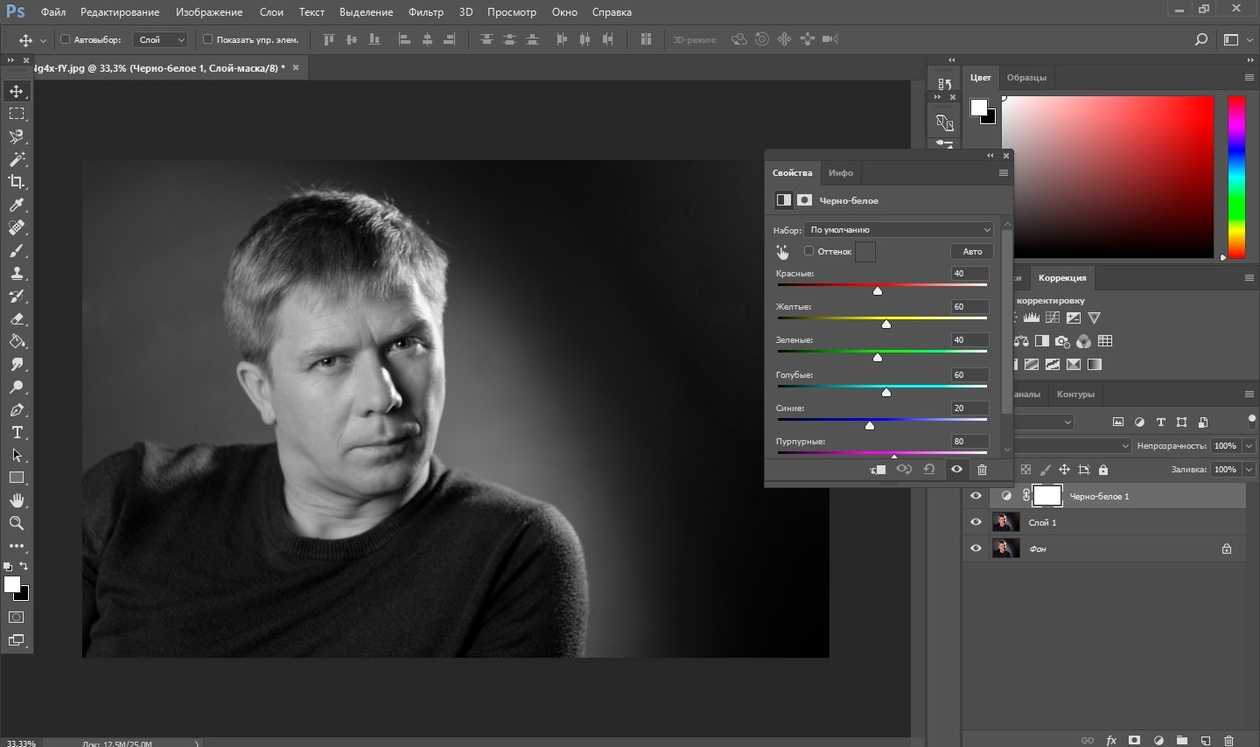Pick the Path Selection arrow tool
The height and width of the screenshot is (747, 1260).
point(16,455)
